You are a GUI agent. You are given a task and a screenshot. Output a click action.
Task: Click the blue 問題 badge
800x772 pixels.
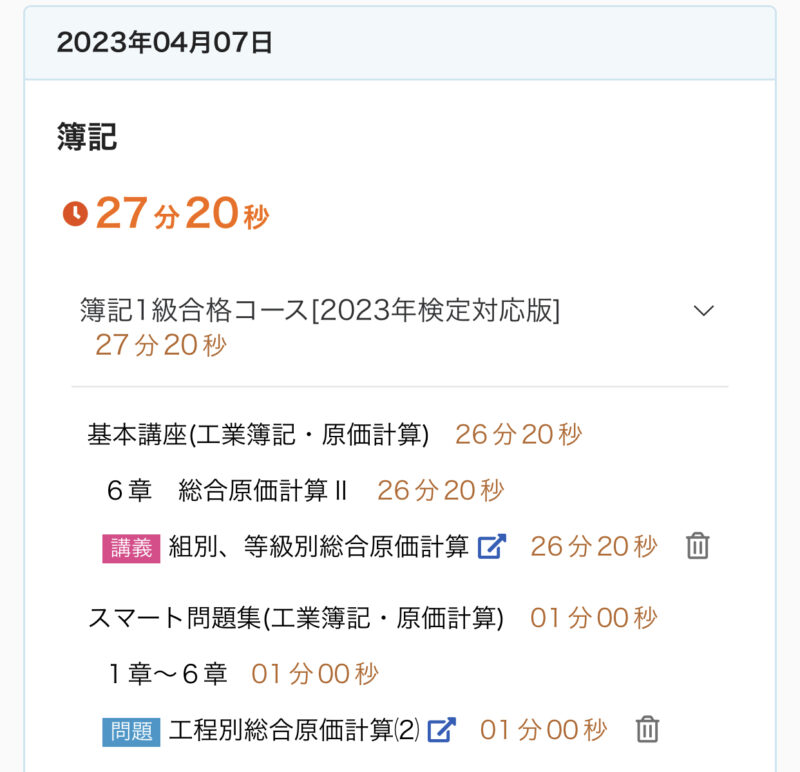tap(131, 731)
